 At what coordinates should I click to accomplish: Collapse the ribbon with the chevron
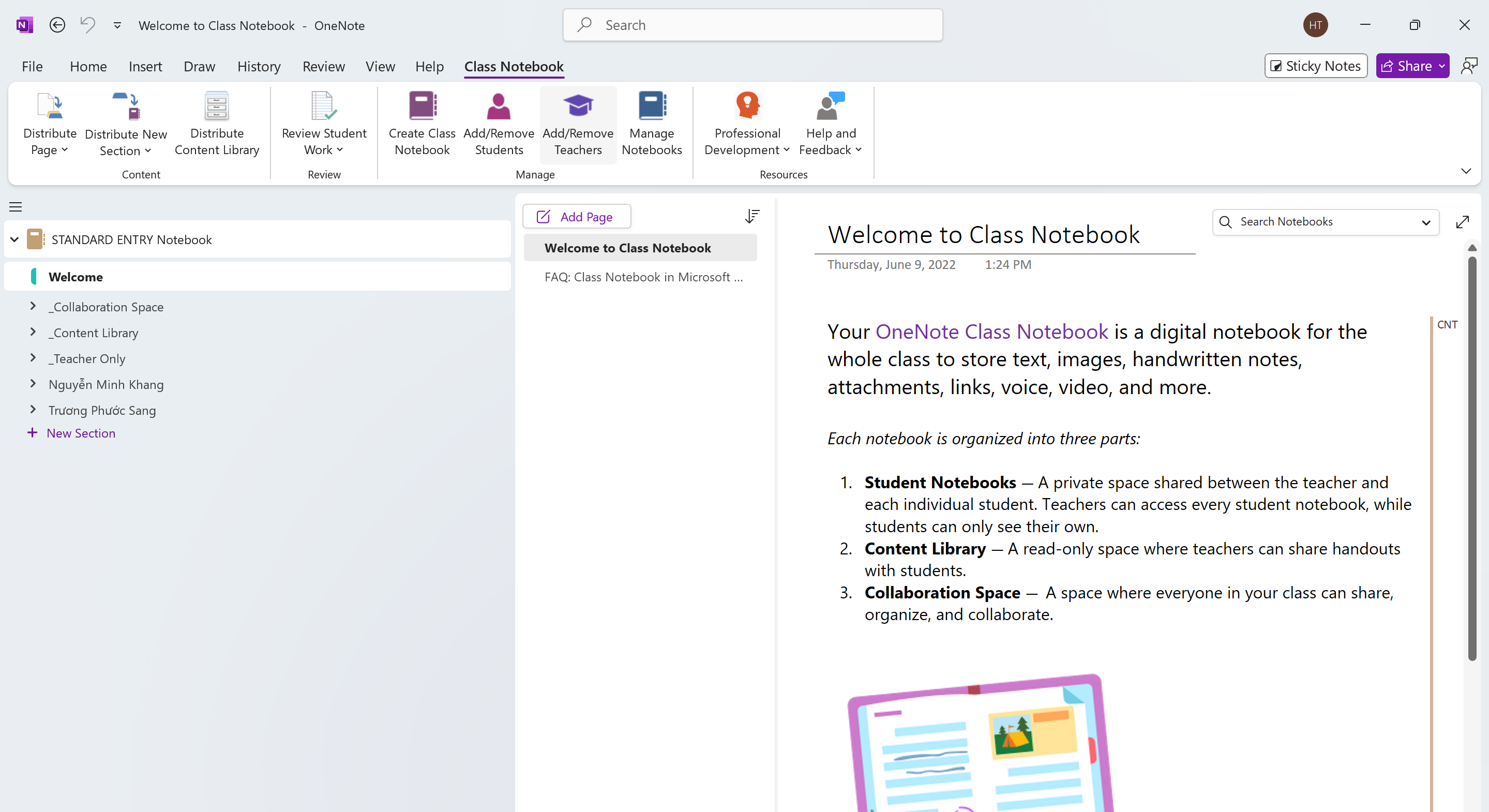coord(1465,171)
